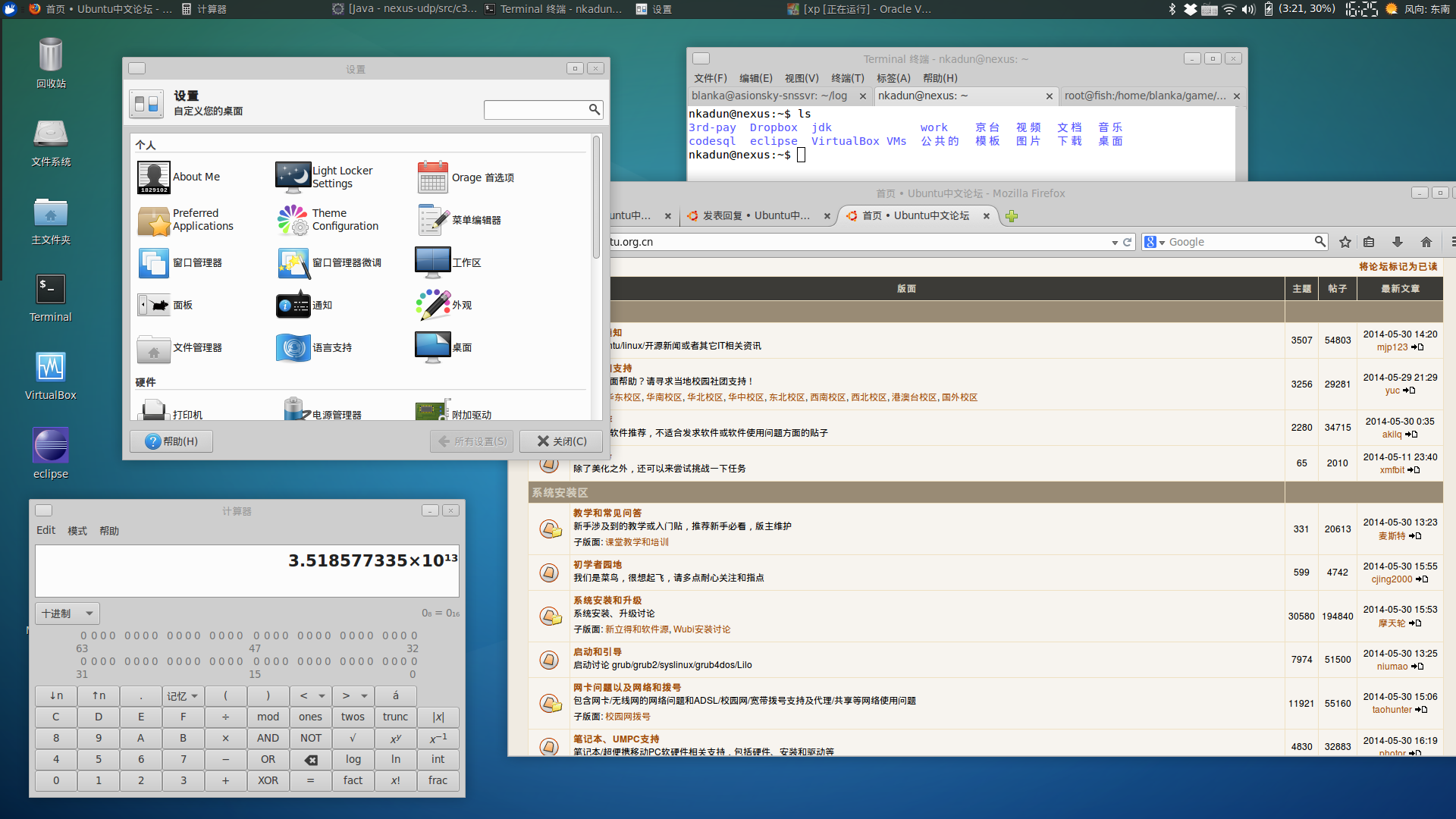Open 窗口管理器 settings

point(180,262)
